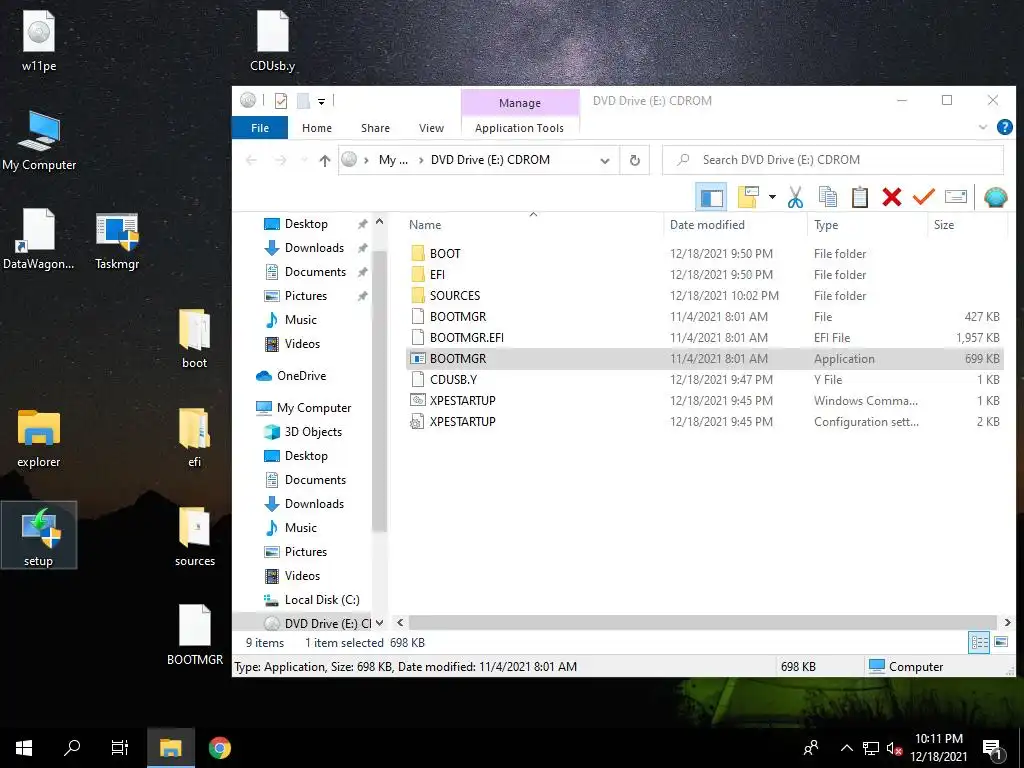Viewport: 1024px width, 768px height.
Task: Expand the breadcrumb chevron after My …
Action: [419, 160]
